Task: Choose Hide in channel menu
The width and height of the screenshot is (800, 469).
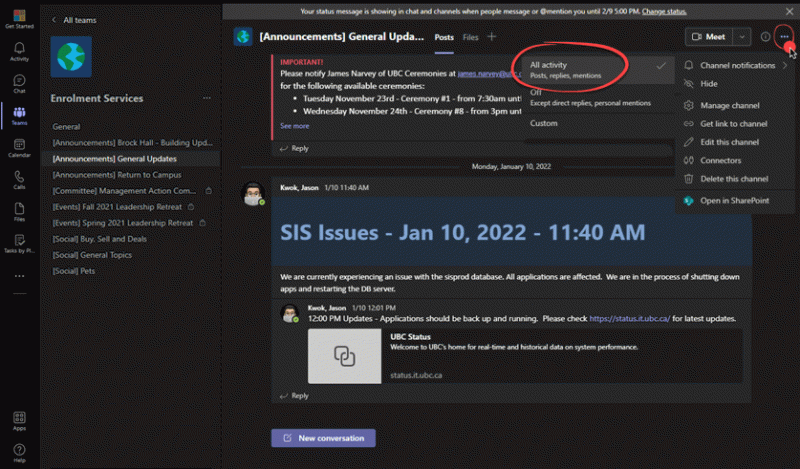Action: pyautogui.click(x=735, y=84)
